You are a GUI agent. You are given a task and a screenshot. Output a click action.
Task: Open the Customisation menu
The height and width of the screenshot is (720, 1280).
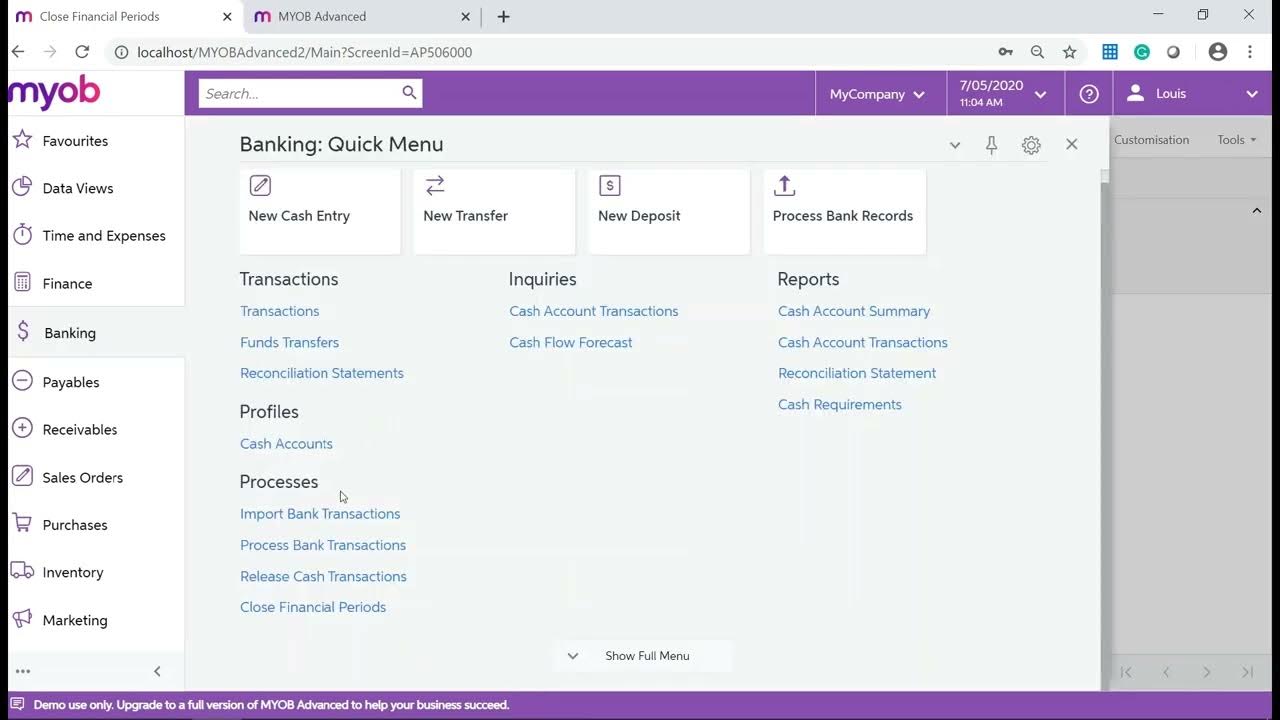tap(1151, 140)
